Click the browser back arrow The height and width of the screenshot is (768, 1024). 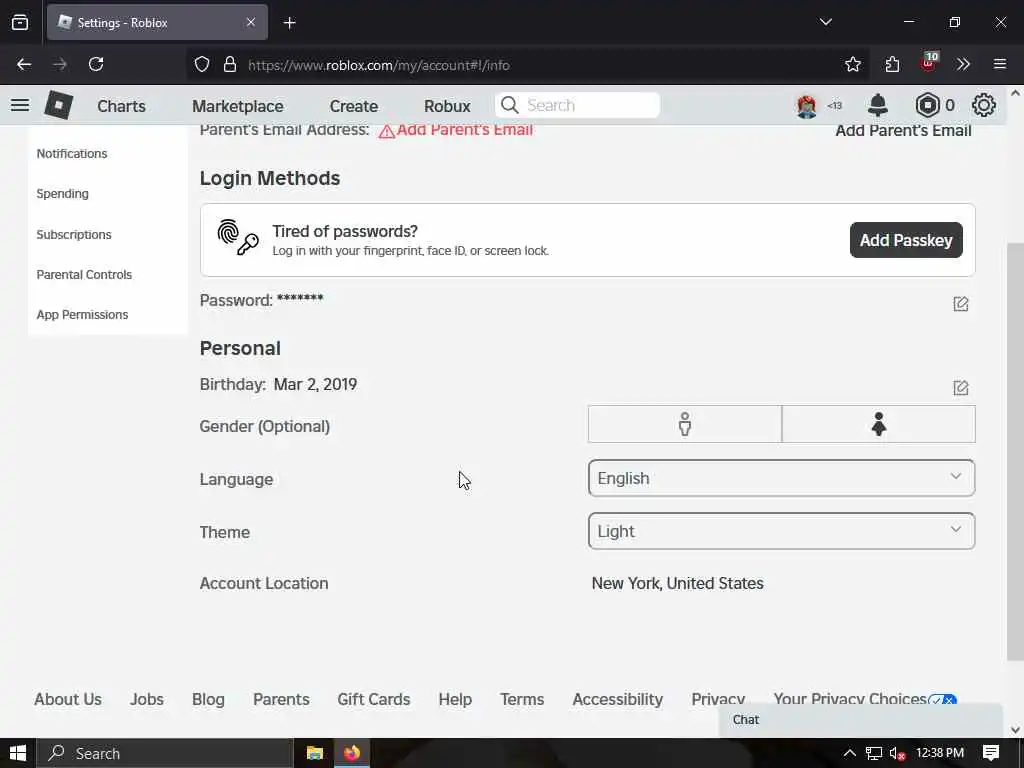(24, 64)
